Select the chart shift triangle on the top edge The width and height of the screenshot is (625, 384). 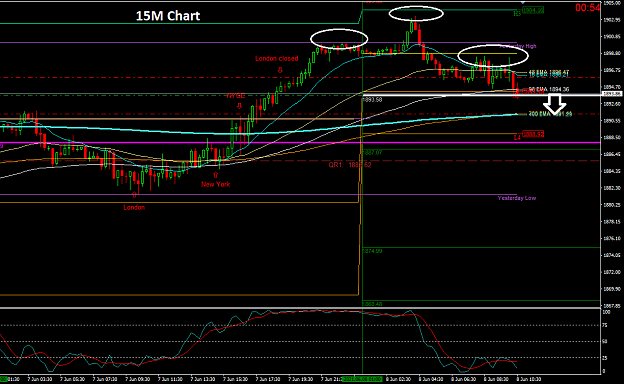click(x=523, y=2)
